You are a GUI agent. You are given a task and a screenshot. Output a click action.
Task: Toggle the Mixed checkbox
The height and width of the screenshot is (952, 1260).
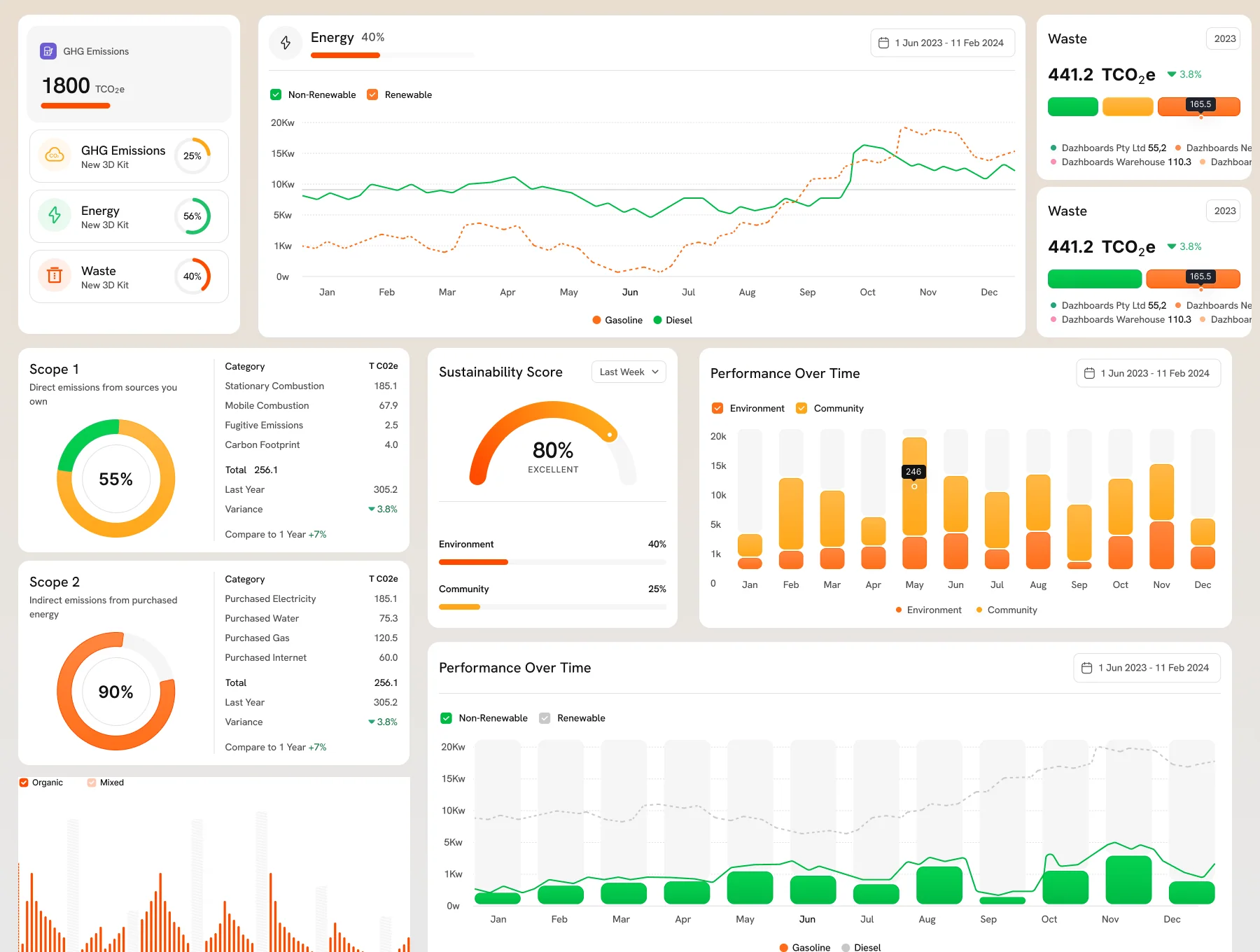(x=92, y=783)
